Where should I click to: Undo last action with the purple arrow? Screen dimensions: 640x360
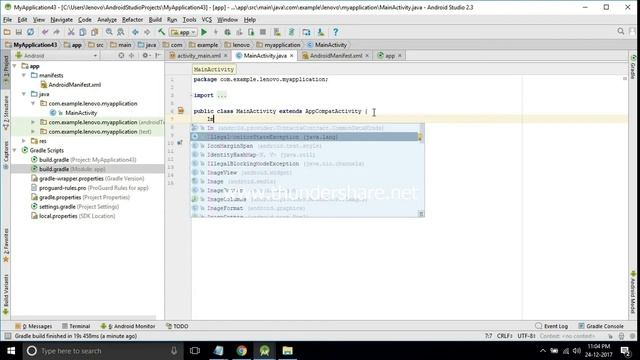[x=44, y=32]
